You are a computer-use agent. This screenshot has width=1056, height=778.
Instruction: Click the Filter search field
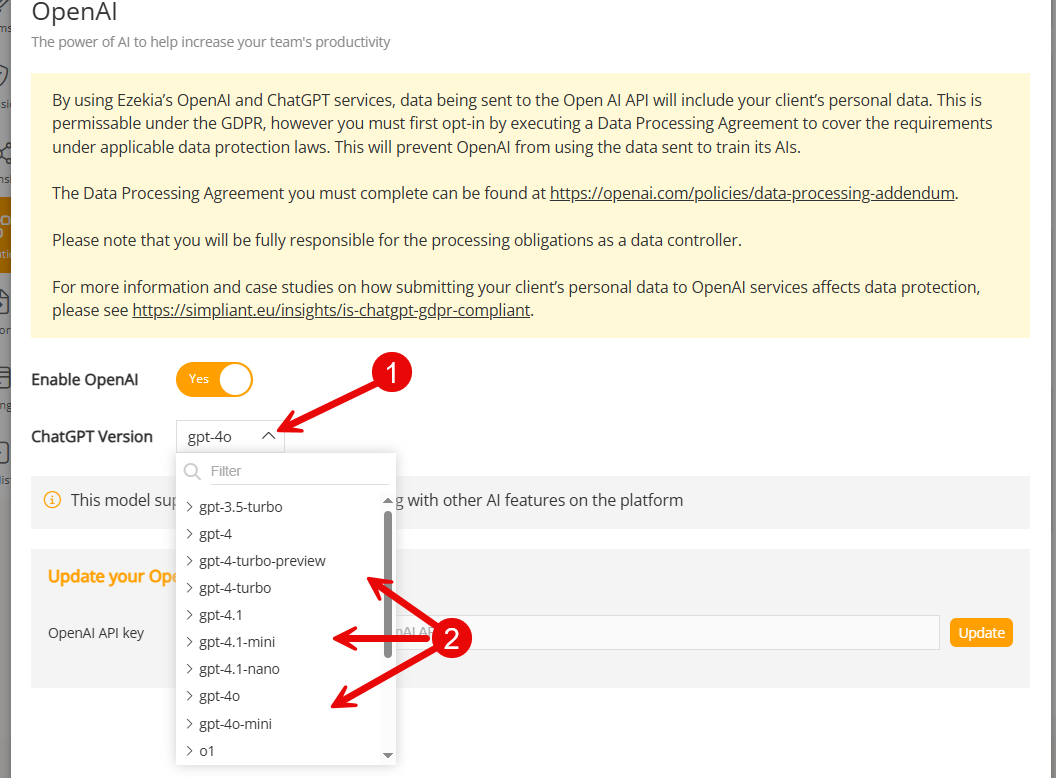(x=298, y=471)
